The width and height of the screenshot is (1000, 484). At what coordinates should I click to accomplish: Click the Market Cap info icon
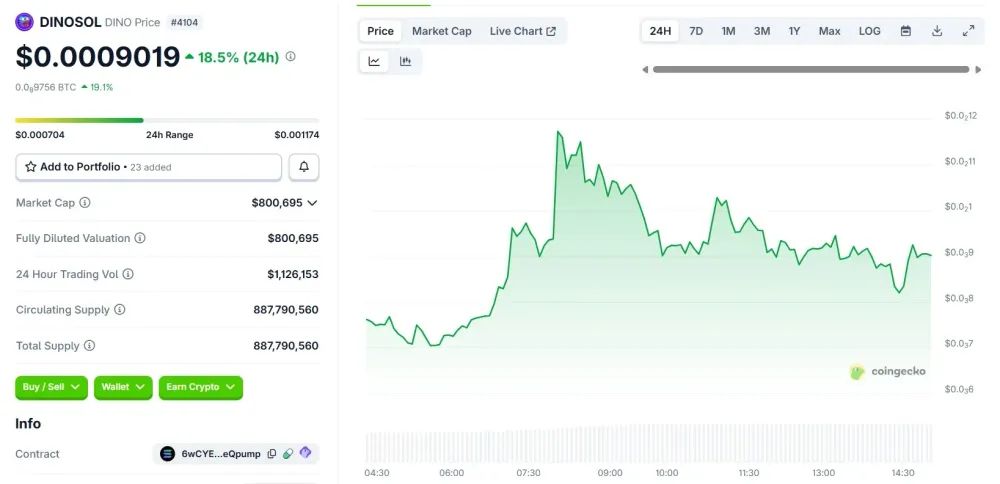pyautogui.click(x=85, y=203)
